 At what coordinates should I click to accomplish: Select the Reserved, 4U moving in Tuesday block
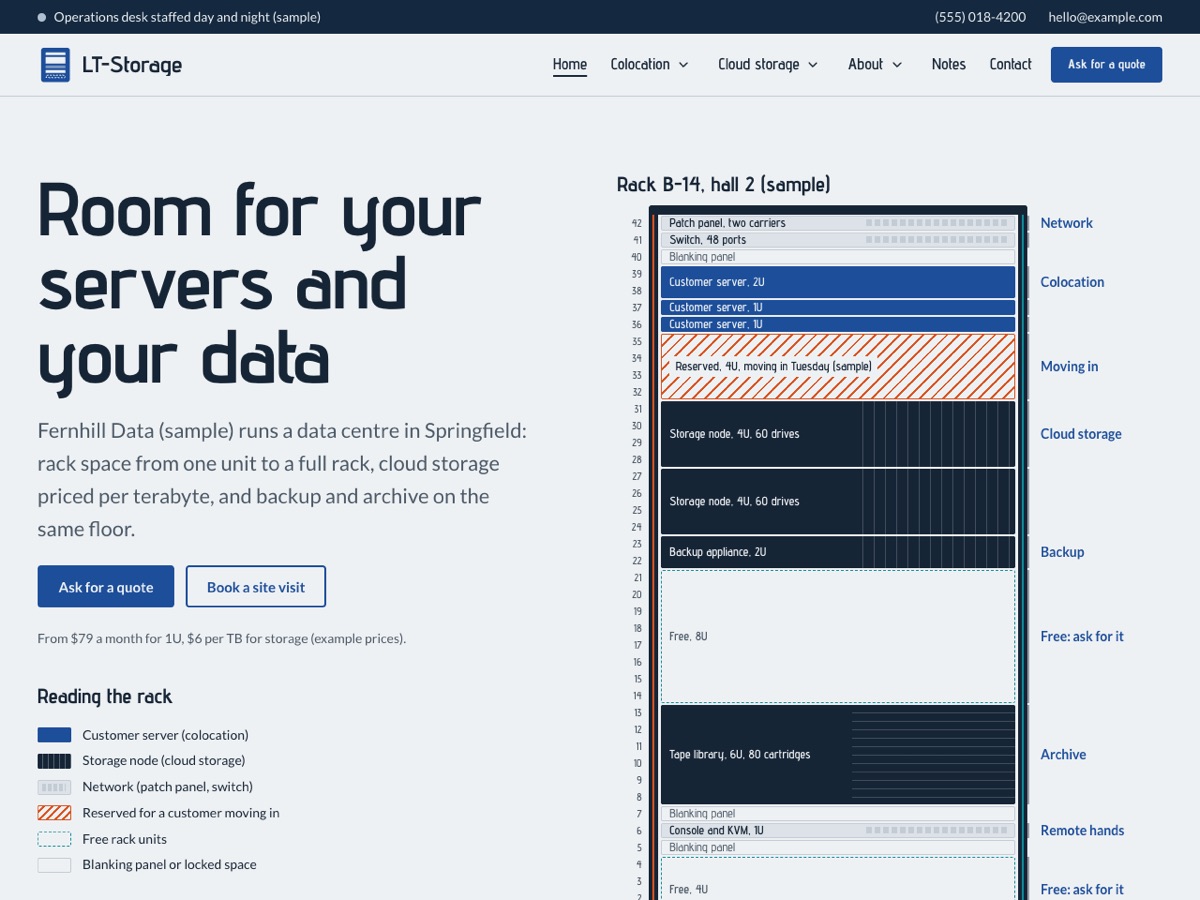838,367
